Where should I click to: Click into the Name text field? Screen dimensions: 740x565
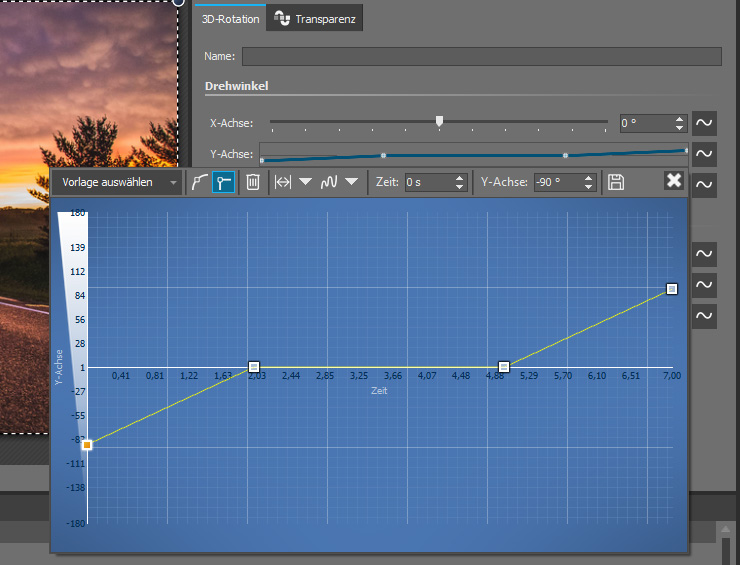click(x=481, y=56)
